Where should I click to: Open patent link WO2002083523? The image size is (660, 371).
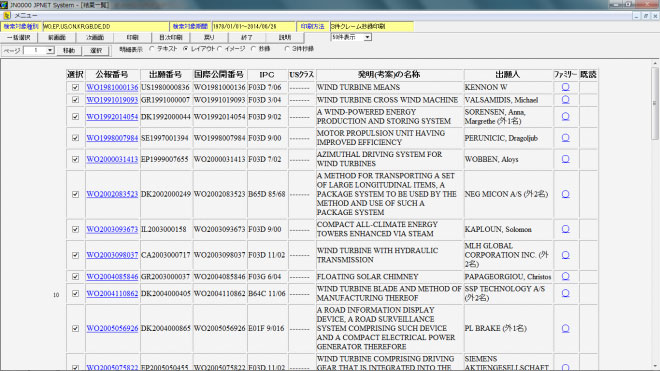(112, 194)
